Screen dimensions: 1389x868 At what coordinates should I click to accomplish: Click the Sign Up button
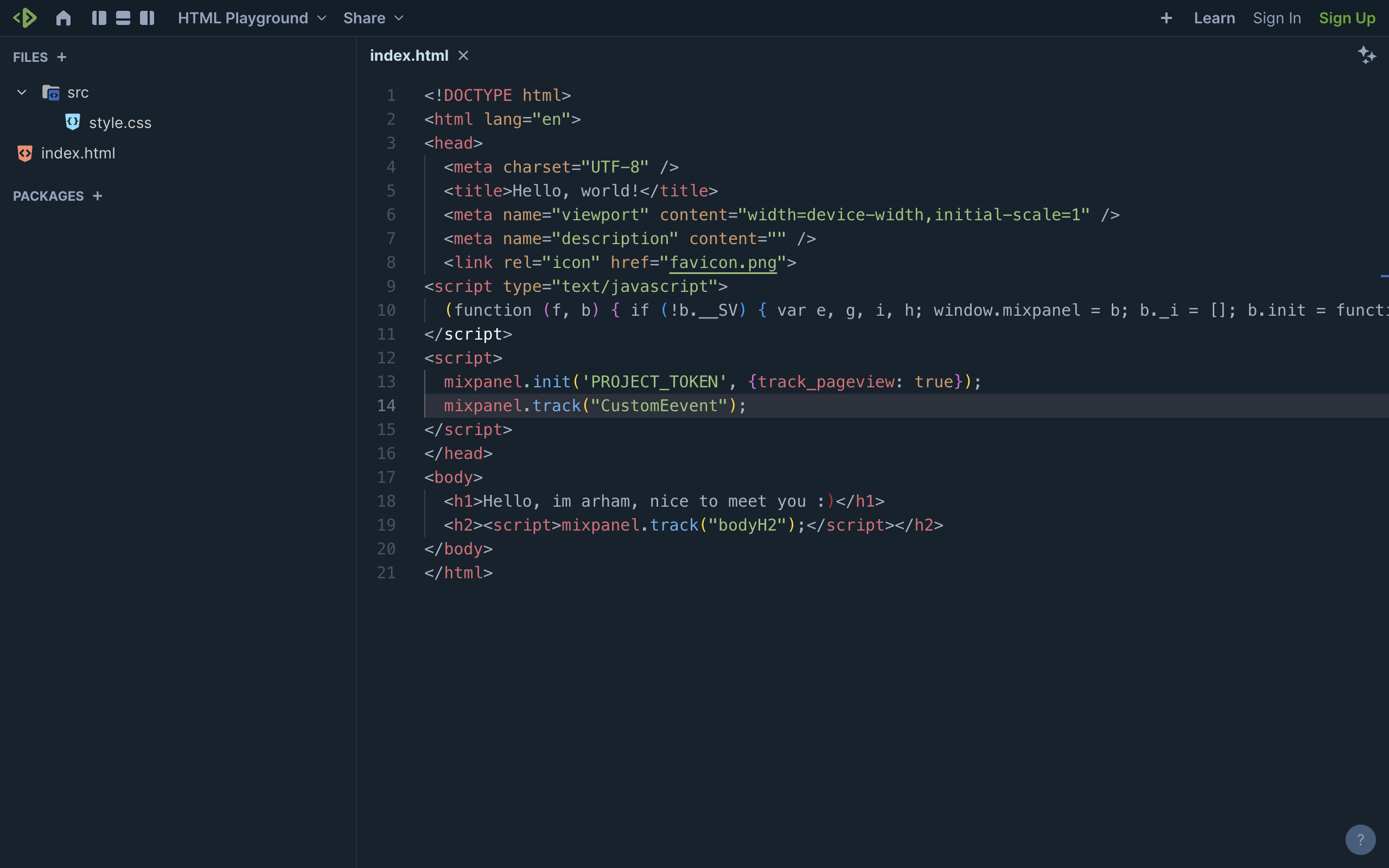[1347, 18]
